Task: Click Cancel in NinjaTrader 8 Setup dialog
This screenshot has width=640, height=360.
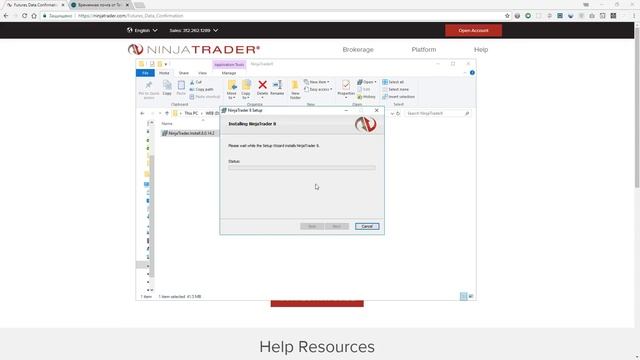Action: click(x=367, y=226)
